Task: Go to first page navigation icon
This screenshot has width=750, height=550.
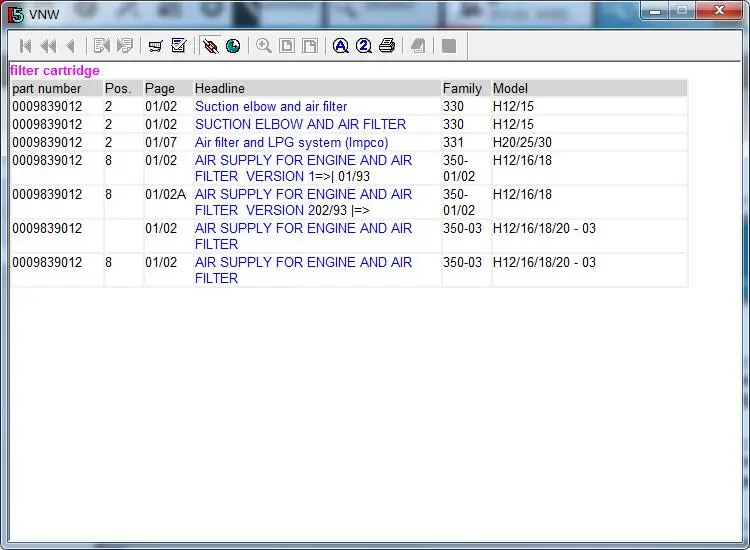Action: pos(25,46)
